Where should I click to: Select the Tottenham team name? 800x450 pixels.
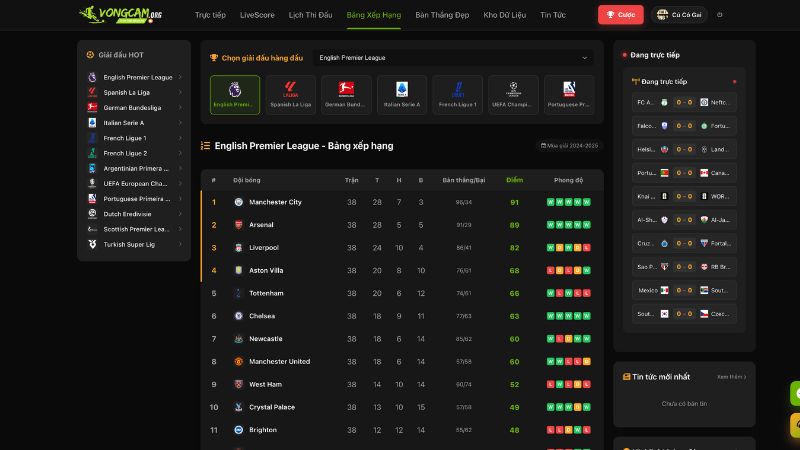click(266, 293)
